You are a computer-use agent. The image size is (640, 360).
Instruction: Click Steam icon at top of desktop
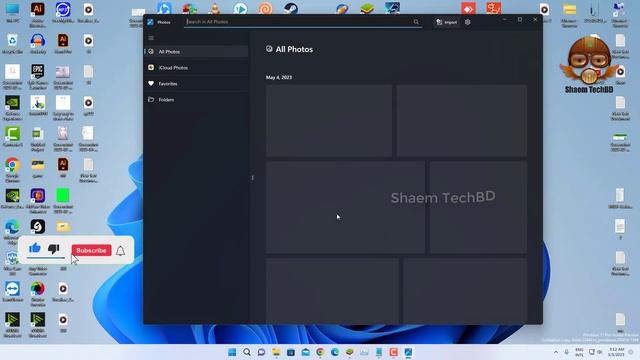click(x=291, y=8)
